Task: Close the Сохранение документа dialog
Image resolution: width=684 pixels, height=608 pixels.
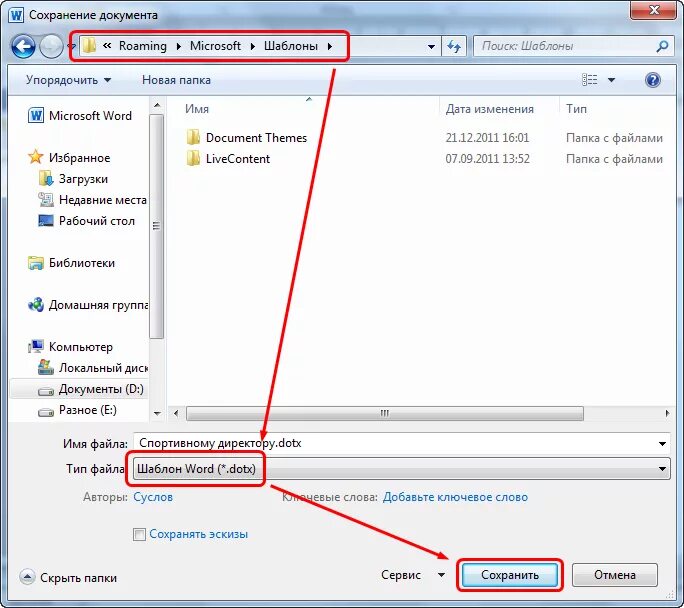Action: coord(653,10)
